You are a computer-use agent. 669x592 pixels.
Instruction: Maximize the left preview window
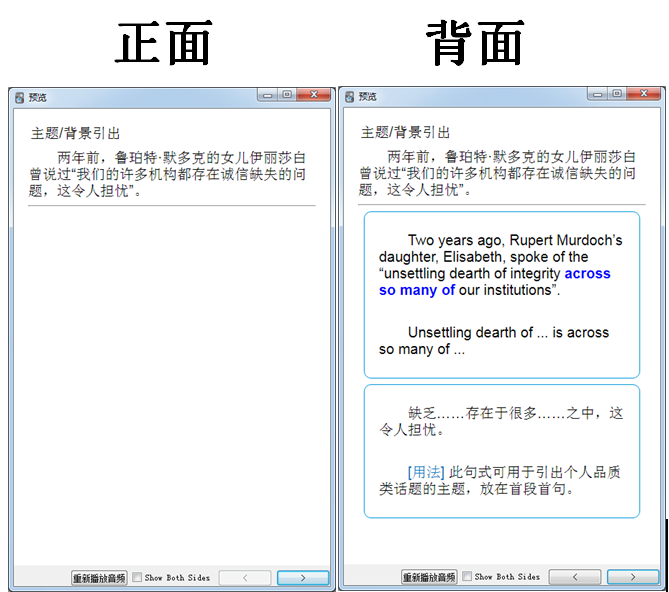[x=287, y=95]
